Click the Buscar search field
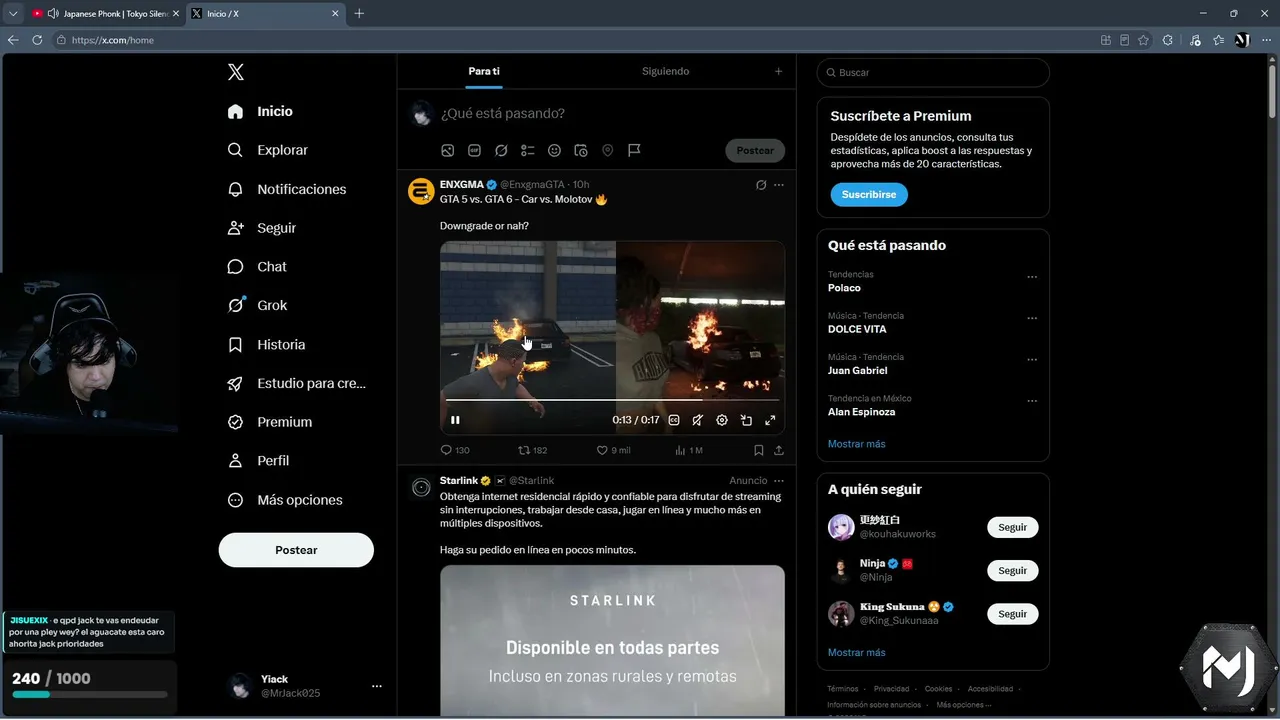Image resolution: width=1280 pixels, height=720 pixels. (x=933, y=73)
